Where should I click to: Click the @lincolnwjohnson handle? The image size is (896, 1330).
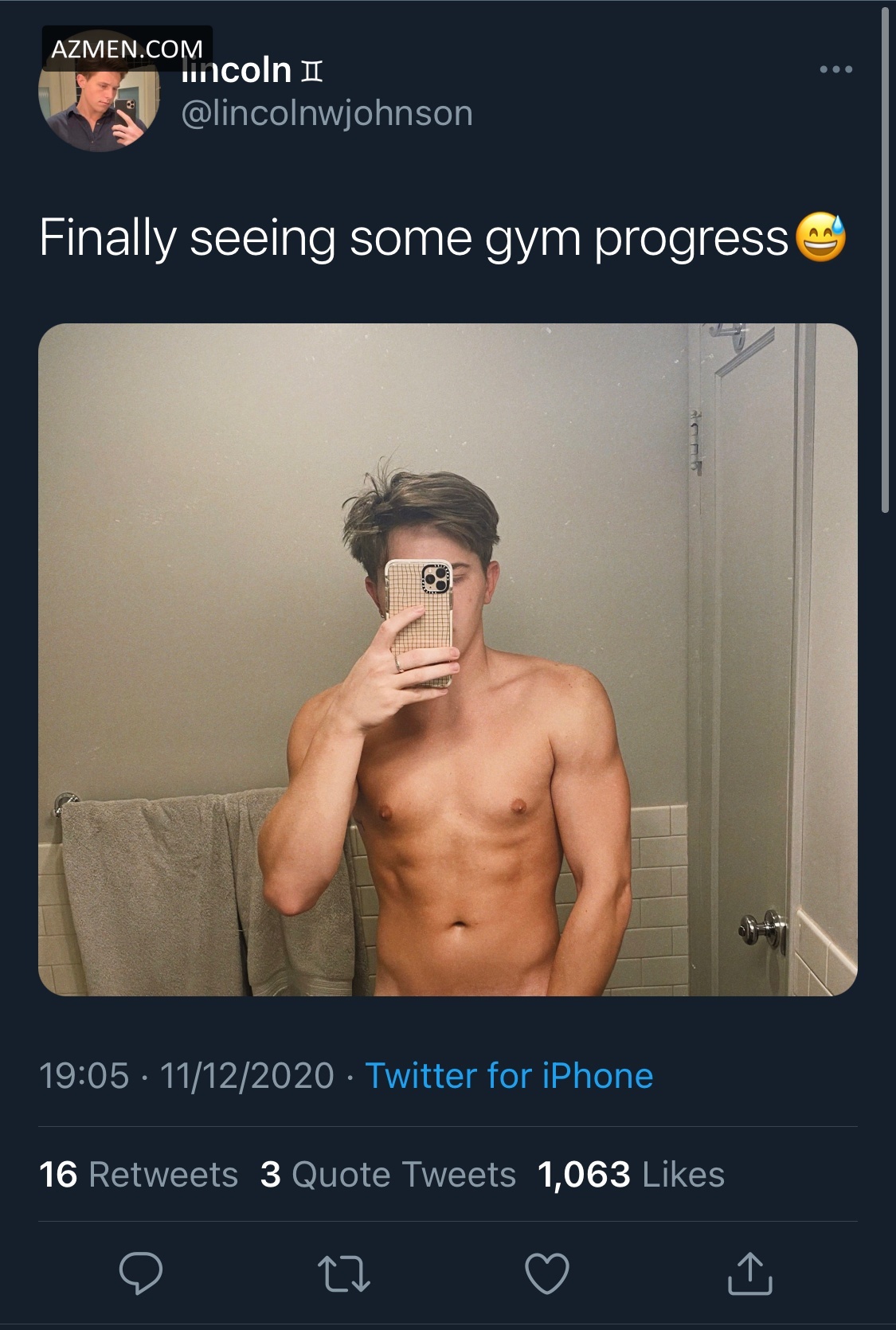(327, 113)
